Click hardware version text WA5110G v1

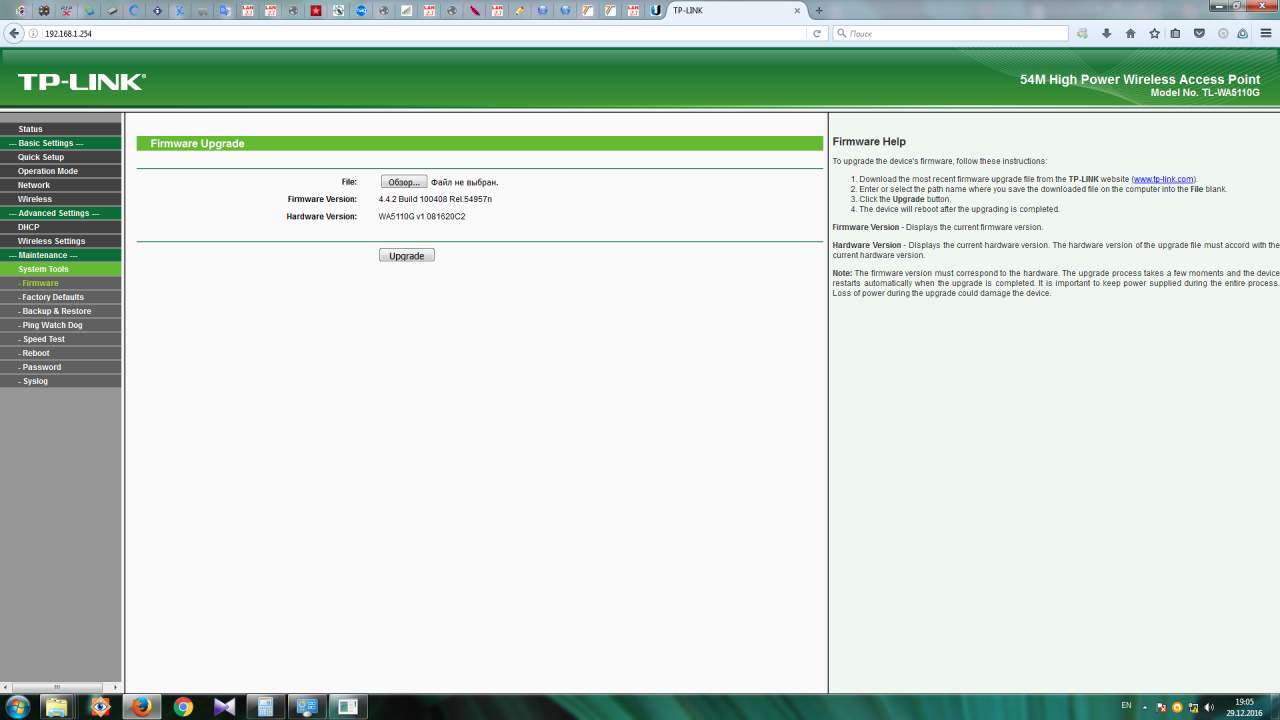(422, 216)
